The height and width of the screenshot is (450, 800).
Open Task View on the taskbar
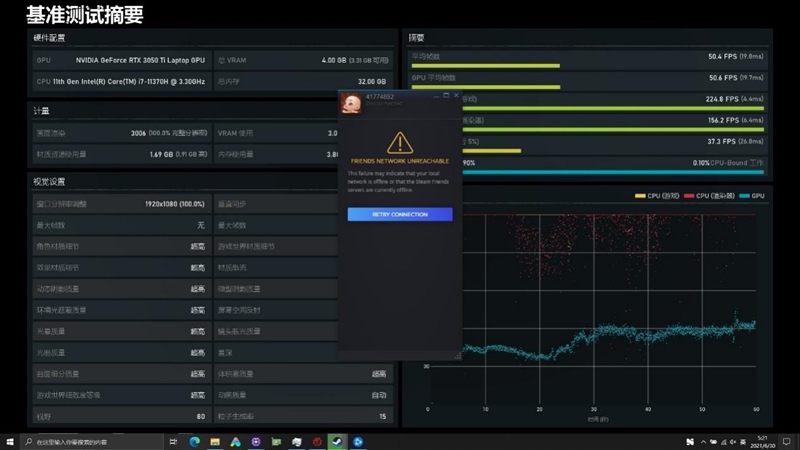point(173,442)
